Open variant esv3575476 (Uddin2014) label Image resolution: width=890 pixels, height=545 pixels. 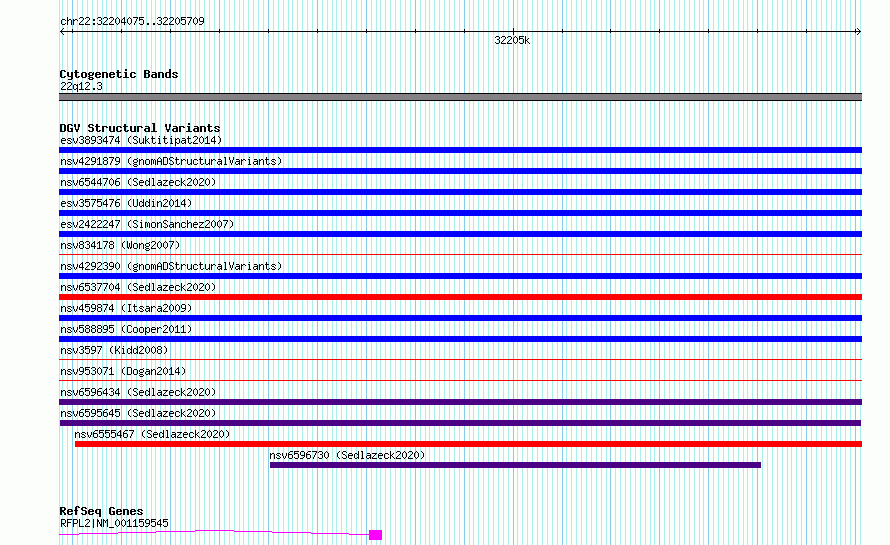point(126,203)
